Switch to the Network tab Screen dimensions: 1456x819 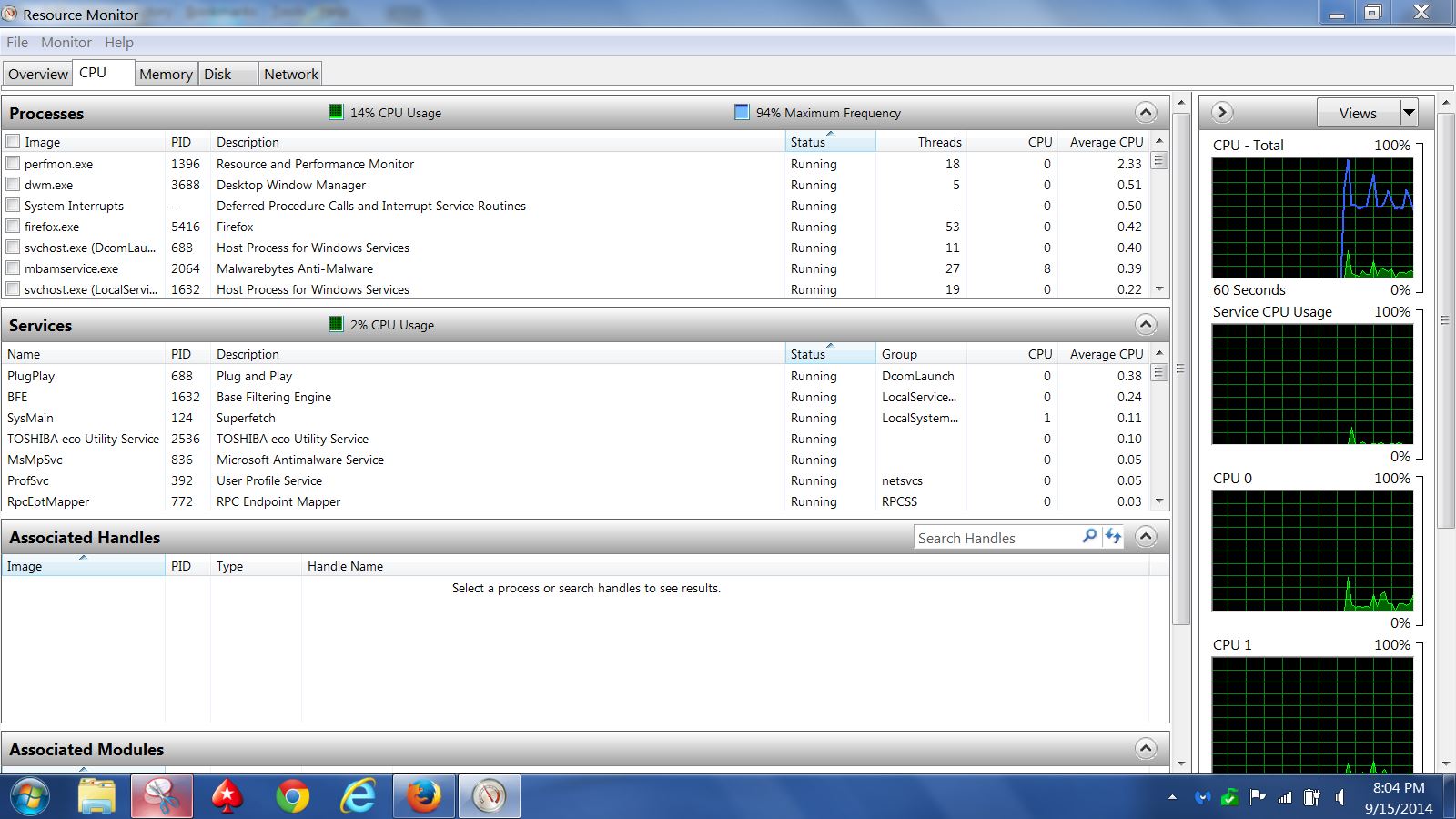291,74
